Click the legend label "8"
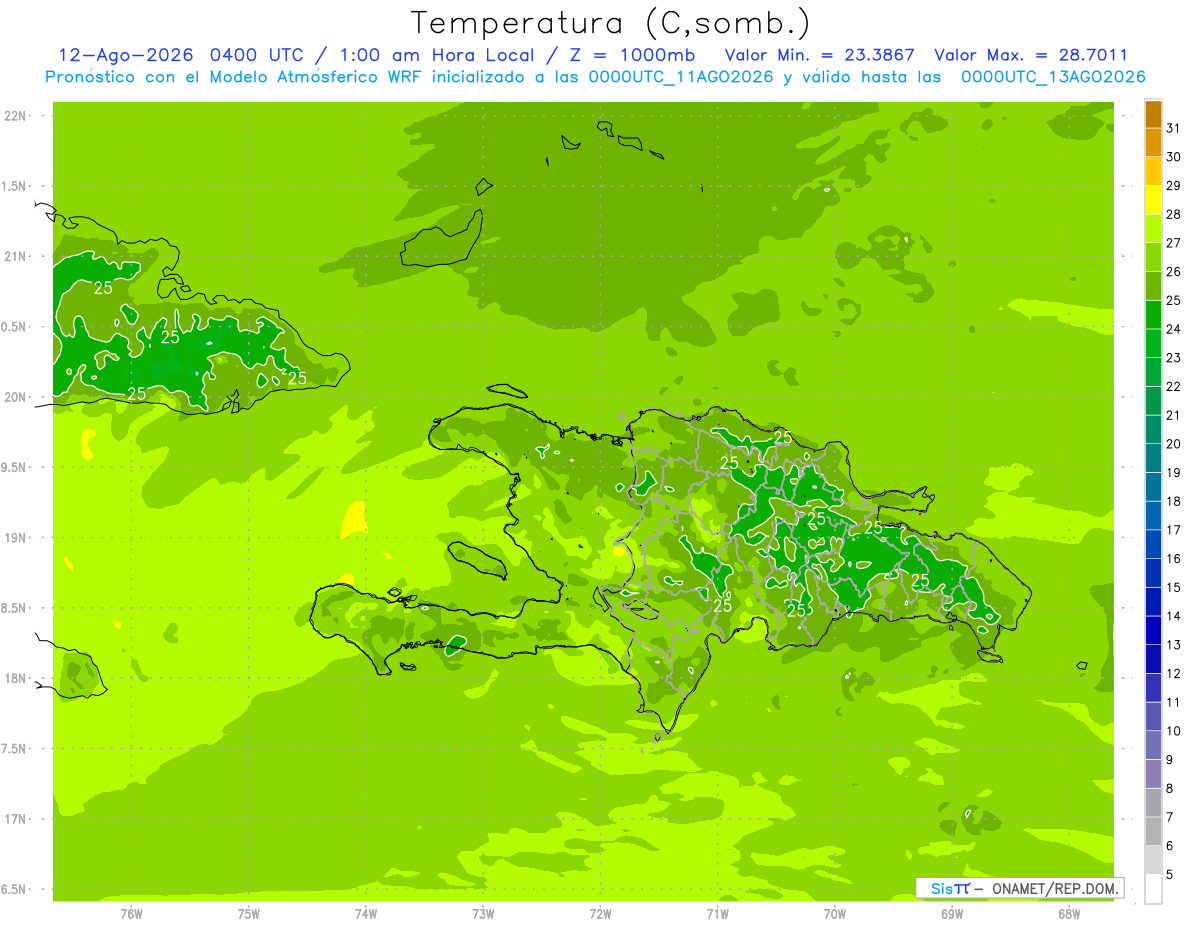The width and height of the screenshot is (1200, 927). [x=1170, y=788]
